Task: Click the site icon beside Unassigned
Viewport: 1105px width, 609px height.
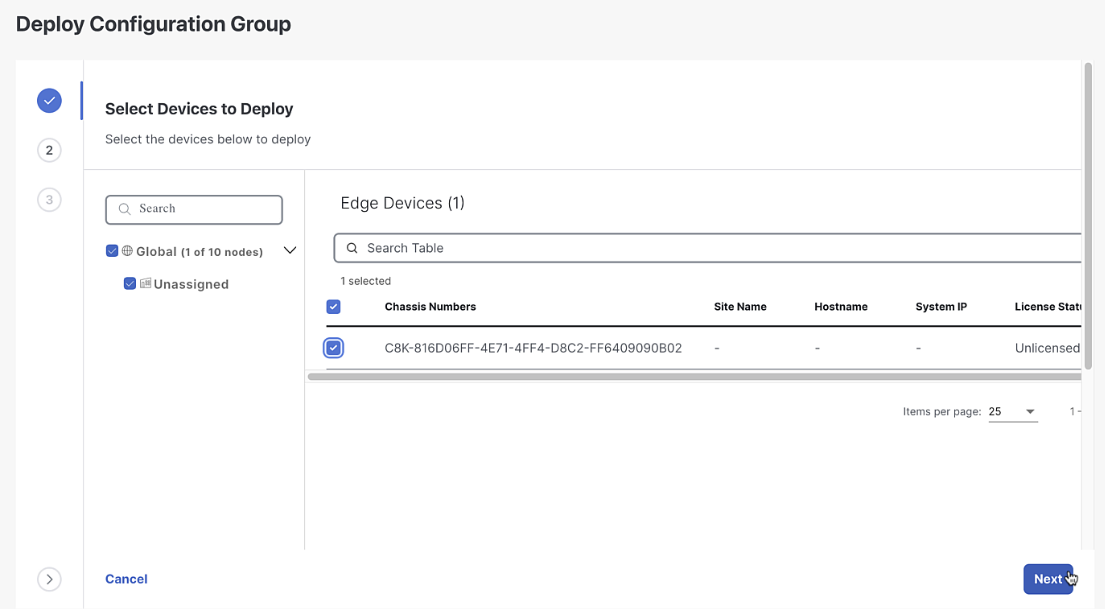Action: [x=145, y=283]
